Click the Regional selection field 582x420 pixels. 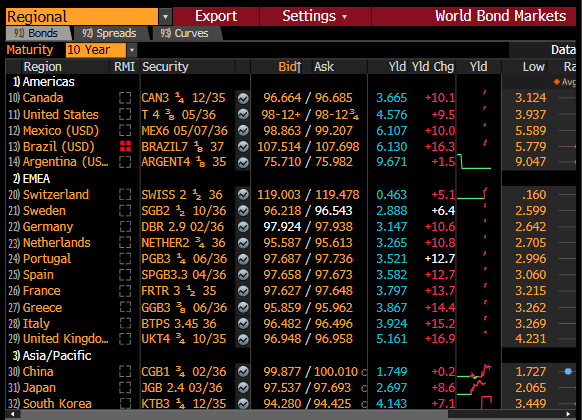82,17
